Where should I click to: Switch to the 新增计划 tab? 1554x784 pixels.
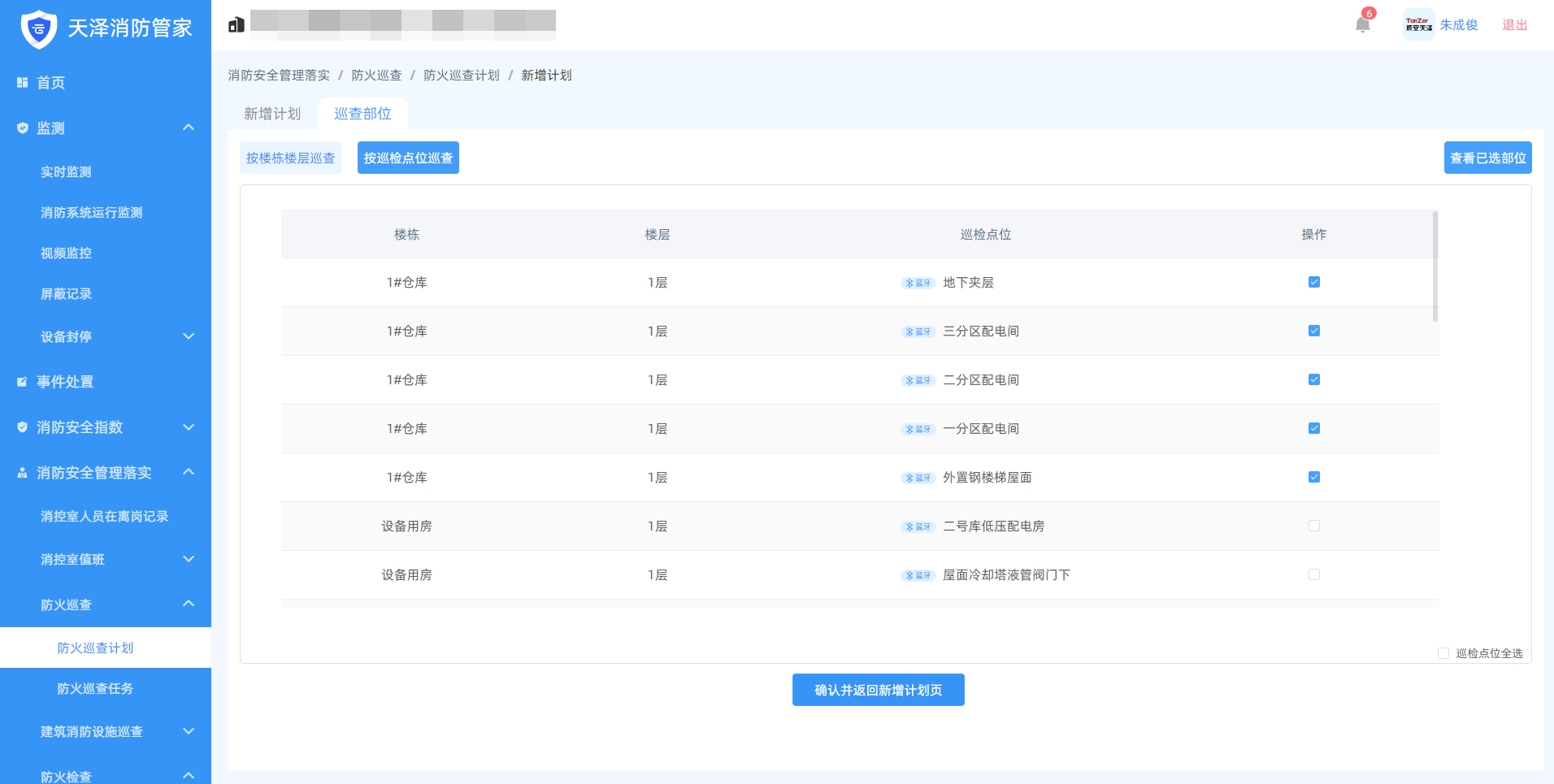(272, 114)
